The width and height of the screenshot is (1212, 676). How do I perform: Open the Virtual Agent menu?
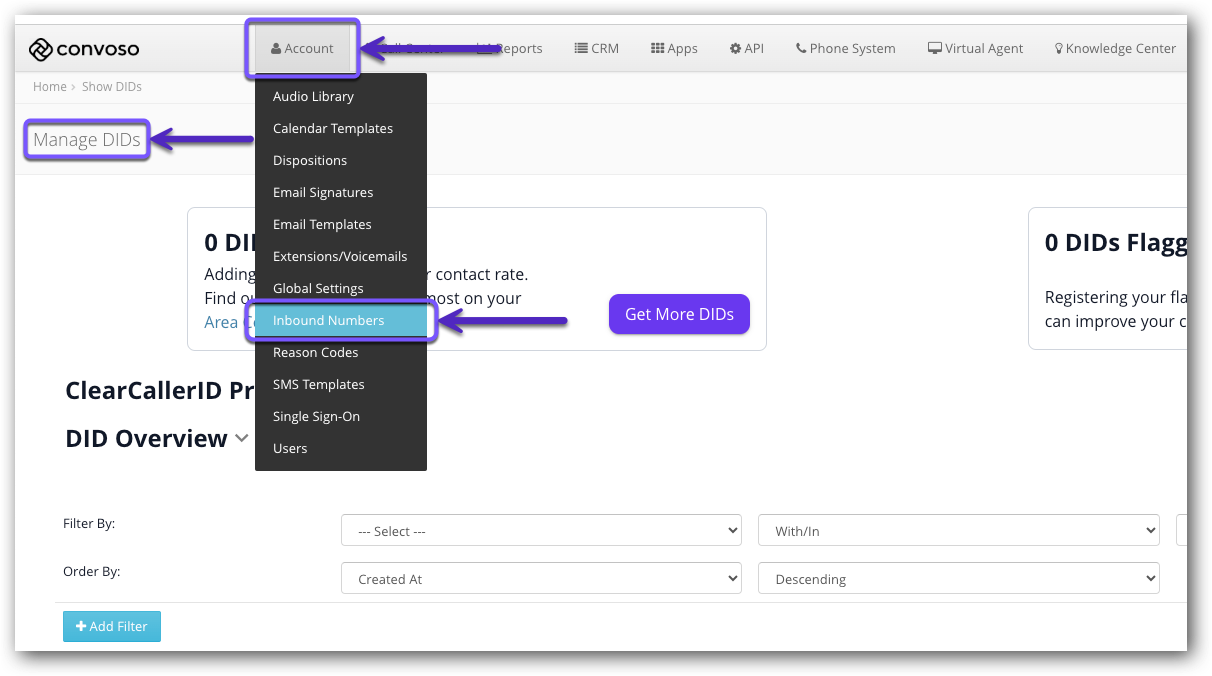click(975, 48)
